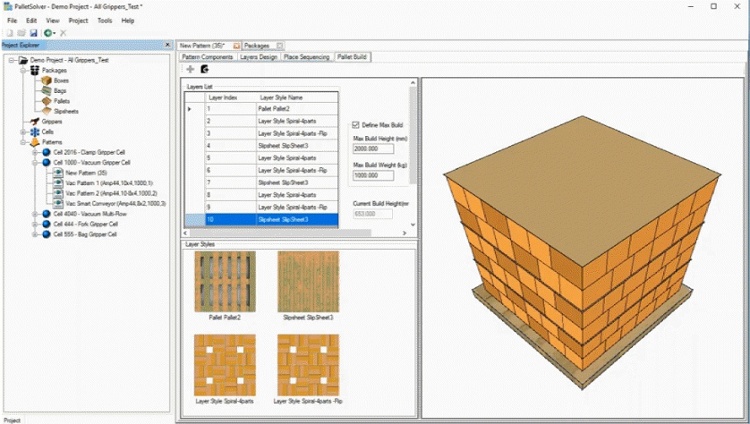This screenshot has width=750, height=424.
Task: Toggle the Define Max Build checkbox
Action: 355,124
